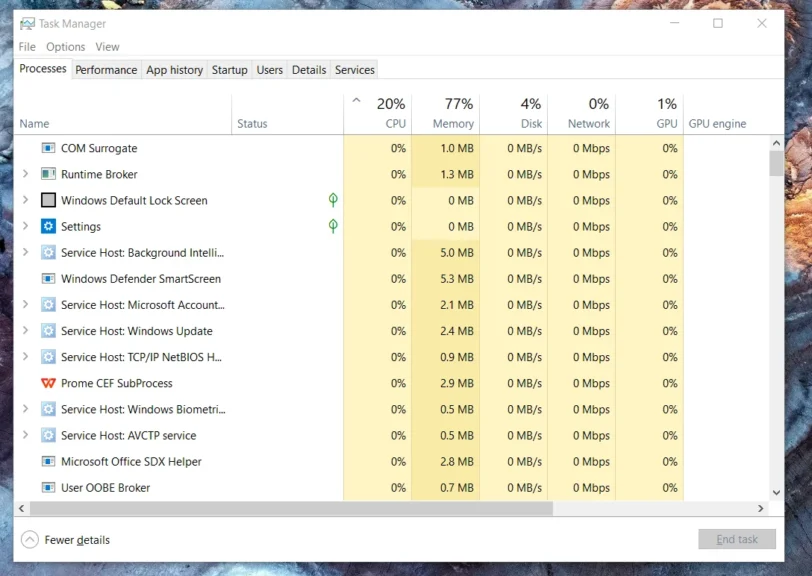The image size is (812, 576).
Task: Expand the Windows Default Lock Screen group
Action: click(25, 200)
